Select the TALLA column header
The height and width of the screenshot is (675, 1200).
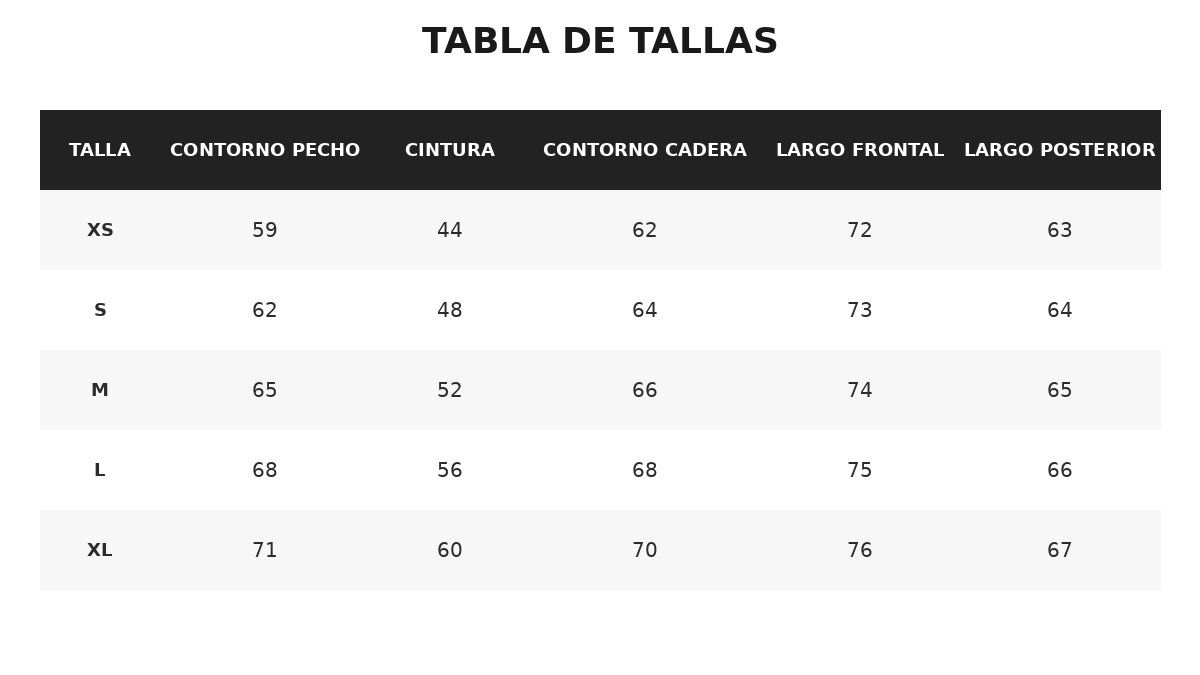pyautogui.click(x=100, y=150)
